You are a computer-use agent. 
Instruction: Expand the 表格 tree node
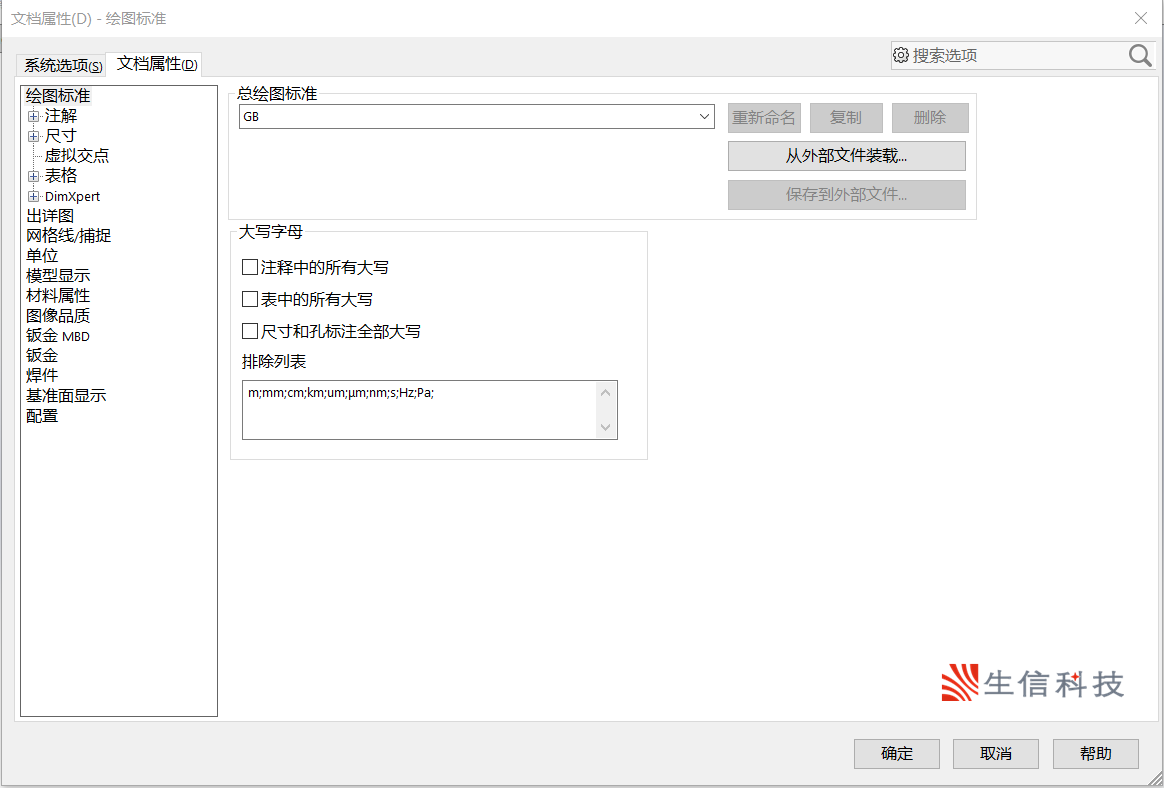(x=34, y=176)
